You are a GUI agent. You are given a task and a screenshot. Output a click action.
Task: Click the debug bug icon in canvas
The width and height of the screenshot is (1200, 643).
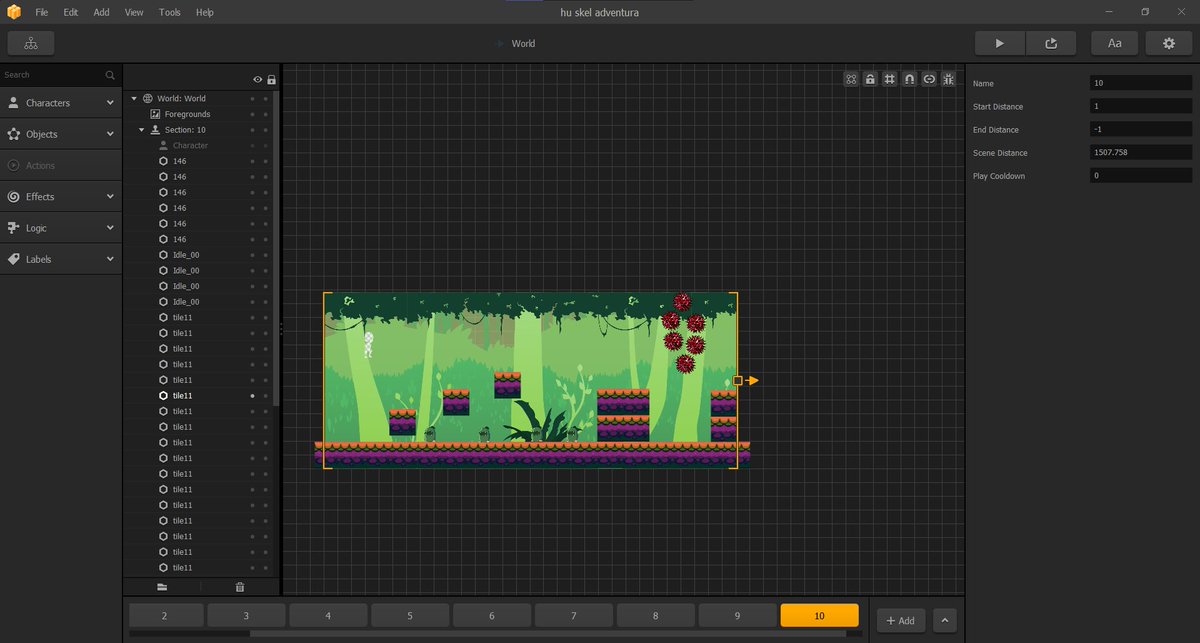(x=948, y=79)
